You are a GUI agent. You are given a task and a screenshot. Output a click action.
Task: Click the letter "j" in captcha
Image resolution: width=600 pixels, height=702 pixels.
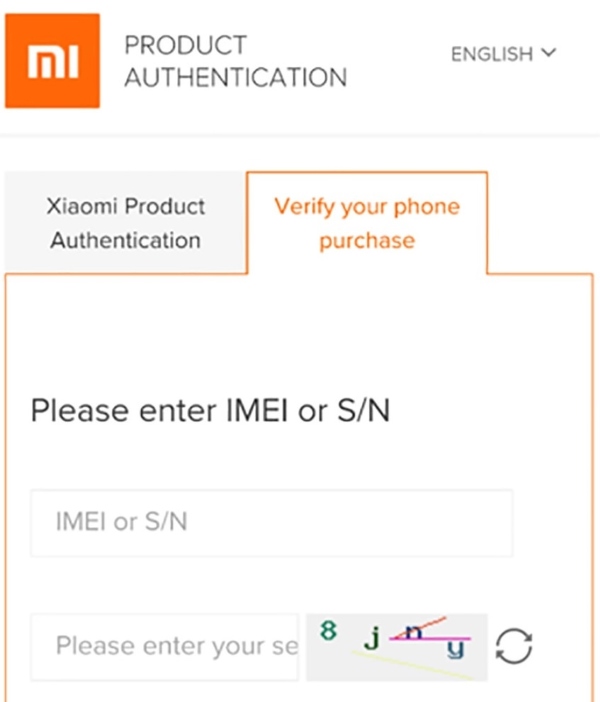point(370,636)
